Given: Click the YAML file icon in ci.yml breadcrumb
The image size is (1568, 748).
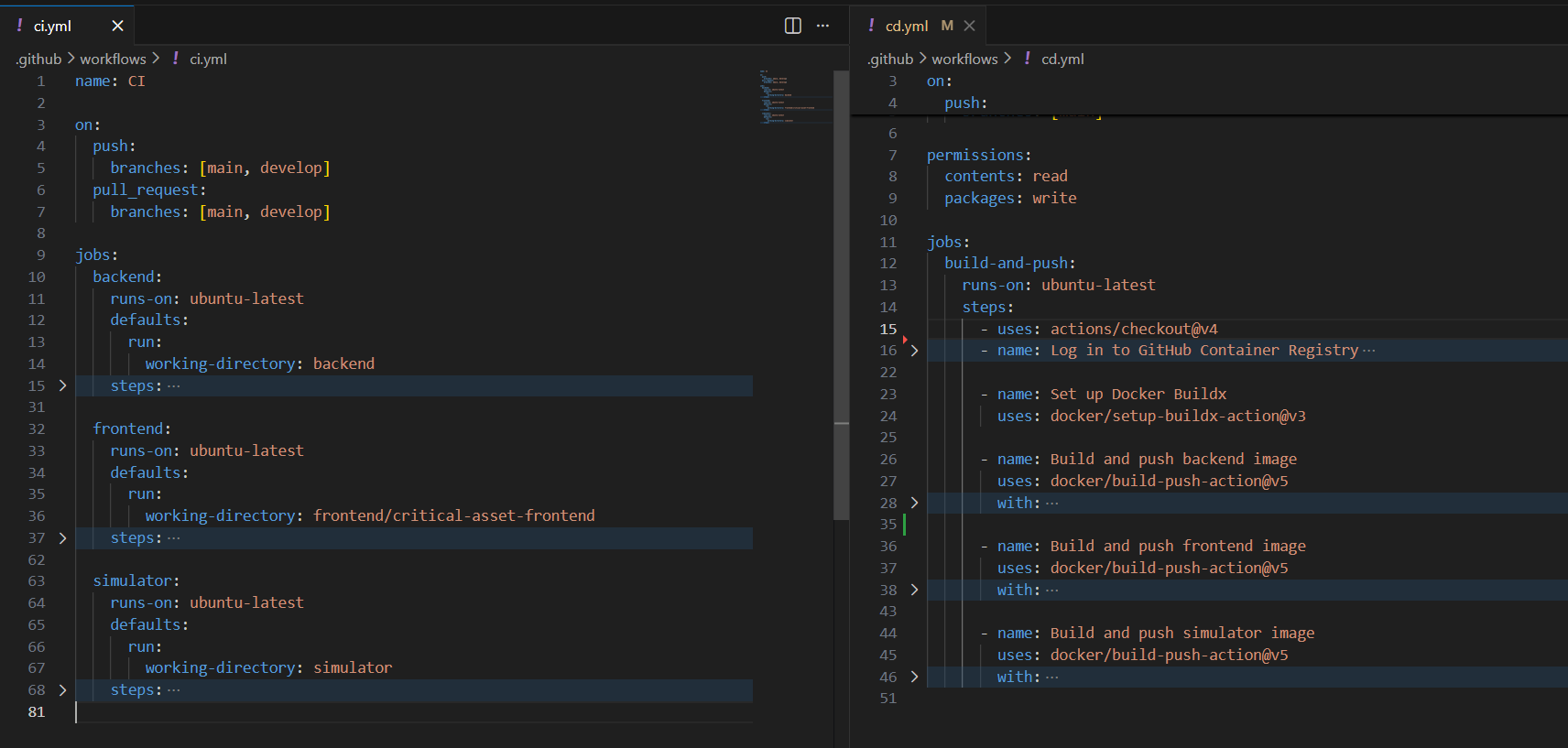Looking at the screenshot, I should (x=176, y=59).
